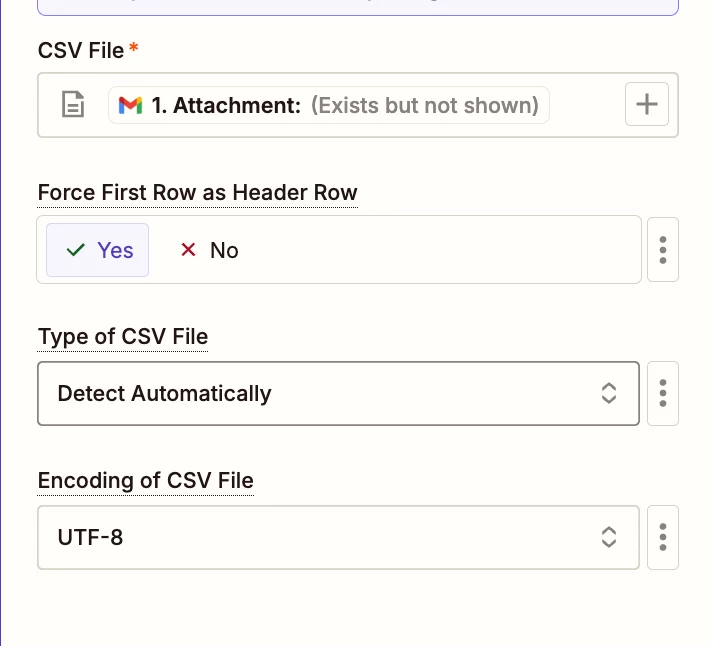
Task: Click the Type of CSV File label
Action: pyautogui.click(x=123, y=337)
